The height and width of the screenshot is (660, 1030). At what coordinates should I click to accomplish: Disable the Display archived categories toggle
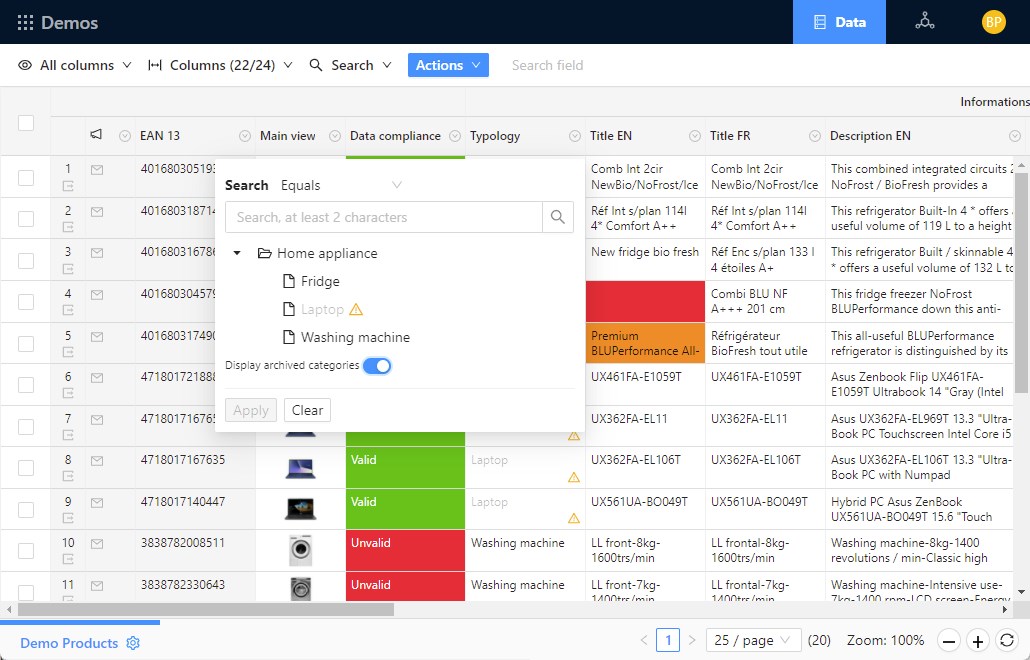[x=378, y=366]
